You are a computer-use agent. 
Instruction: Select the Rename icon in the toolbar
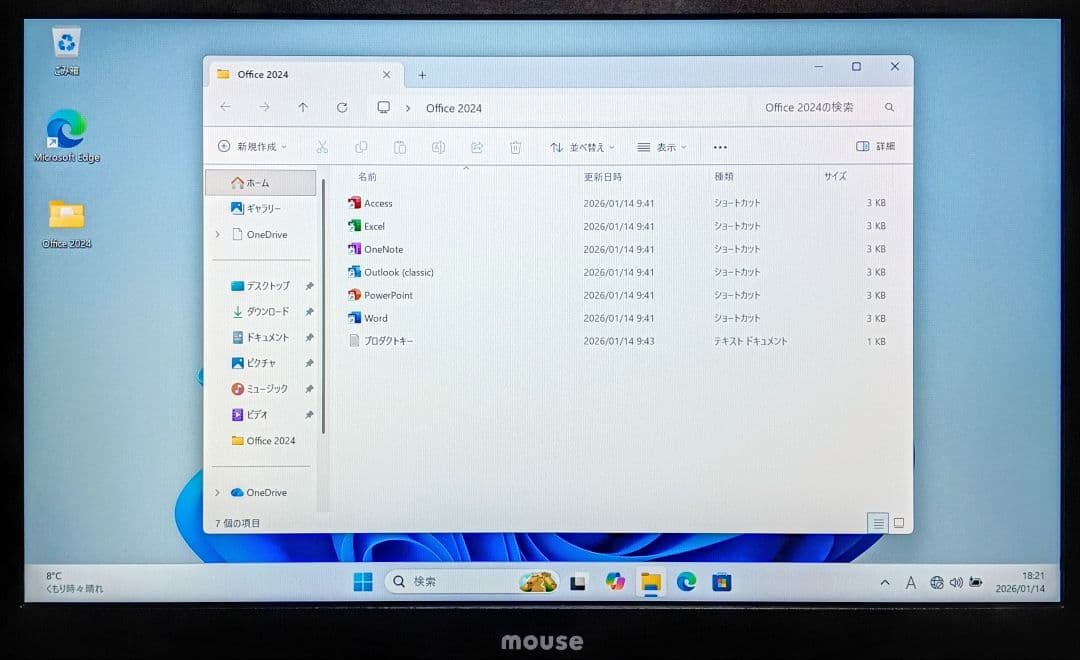(437, 147)
